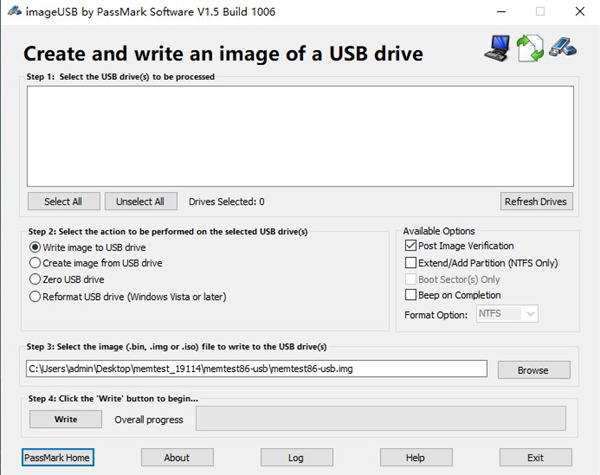
Task: Disable Post Image Verification checkbox
Action: [410, 246]
